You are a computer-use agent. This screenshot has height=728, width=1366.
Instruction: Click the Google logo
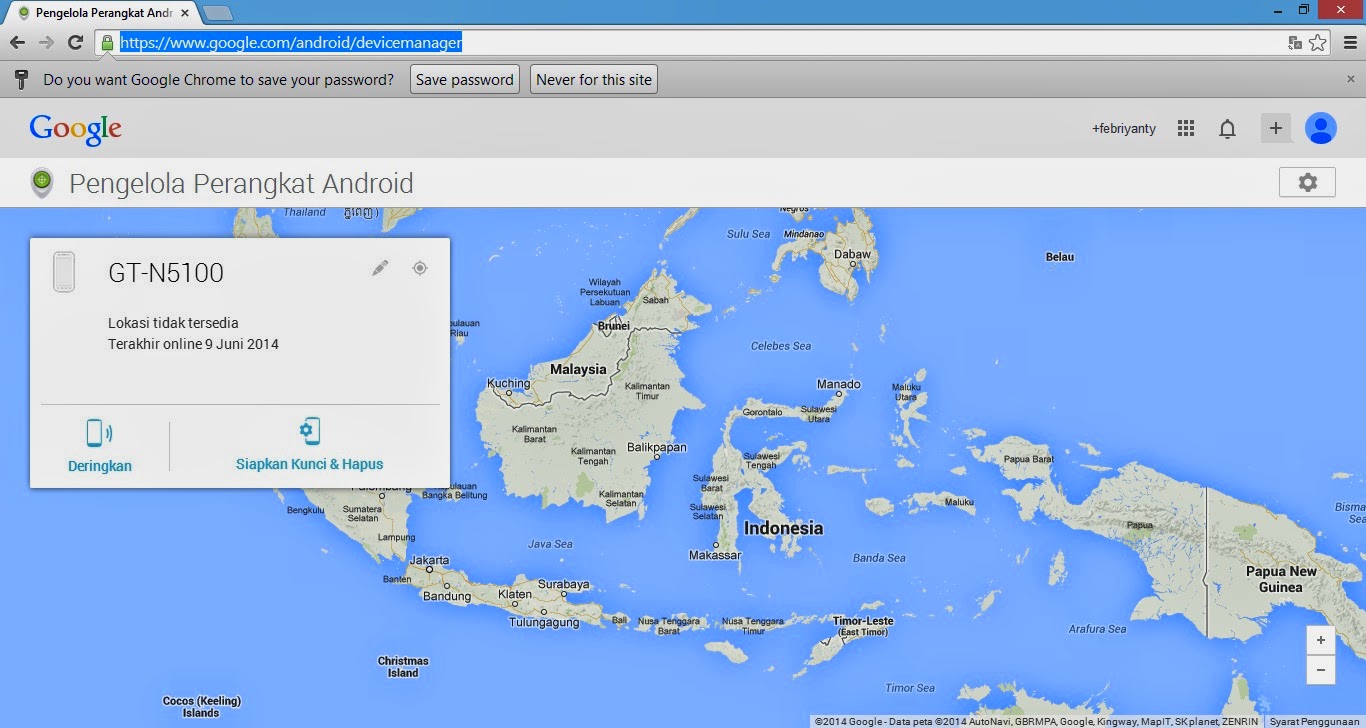click(x=76, y=129)
